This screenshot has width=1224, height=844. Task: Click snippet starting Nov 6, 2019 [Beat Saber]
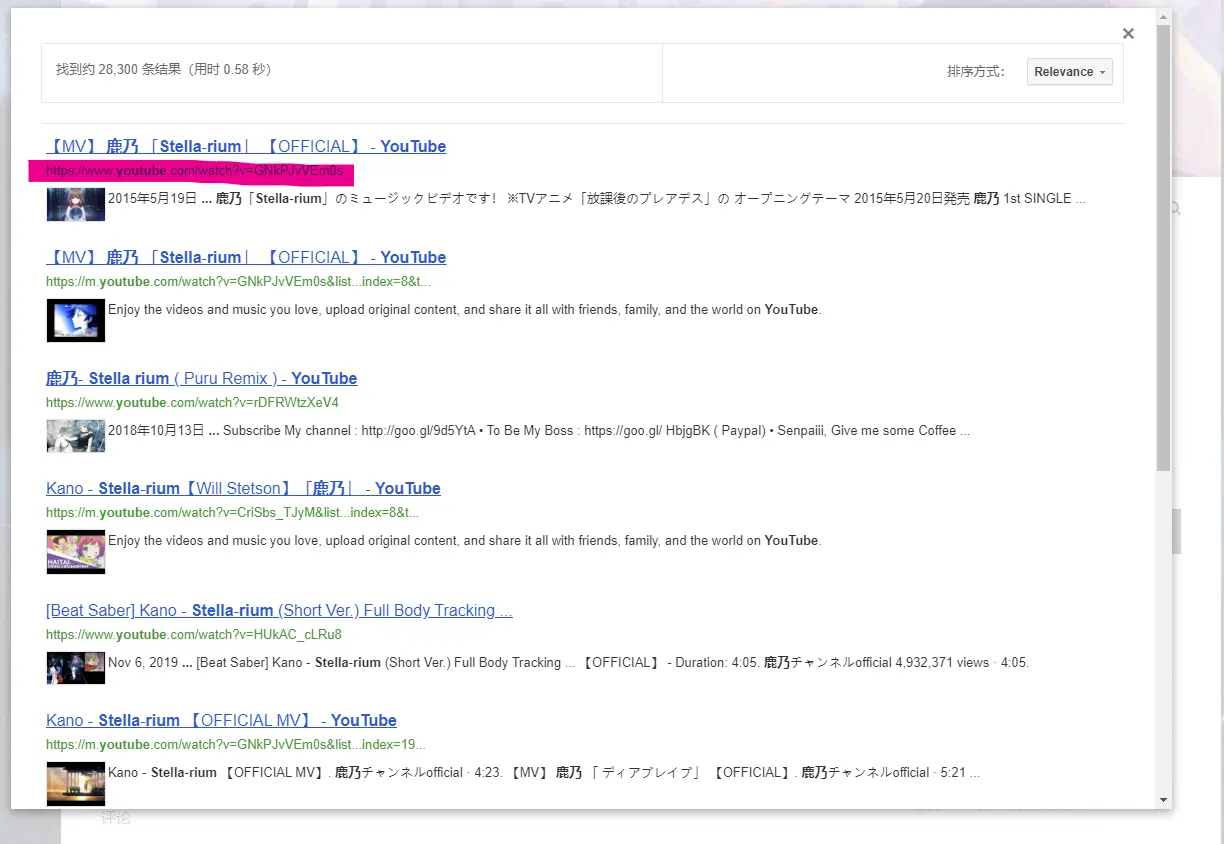[568, 662]
